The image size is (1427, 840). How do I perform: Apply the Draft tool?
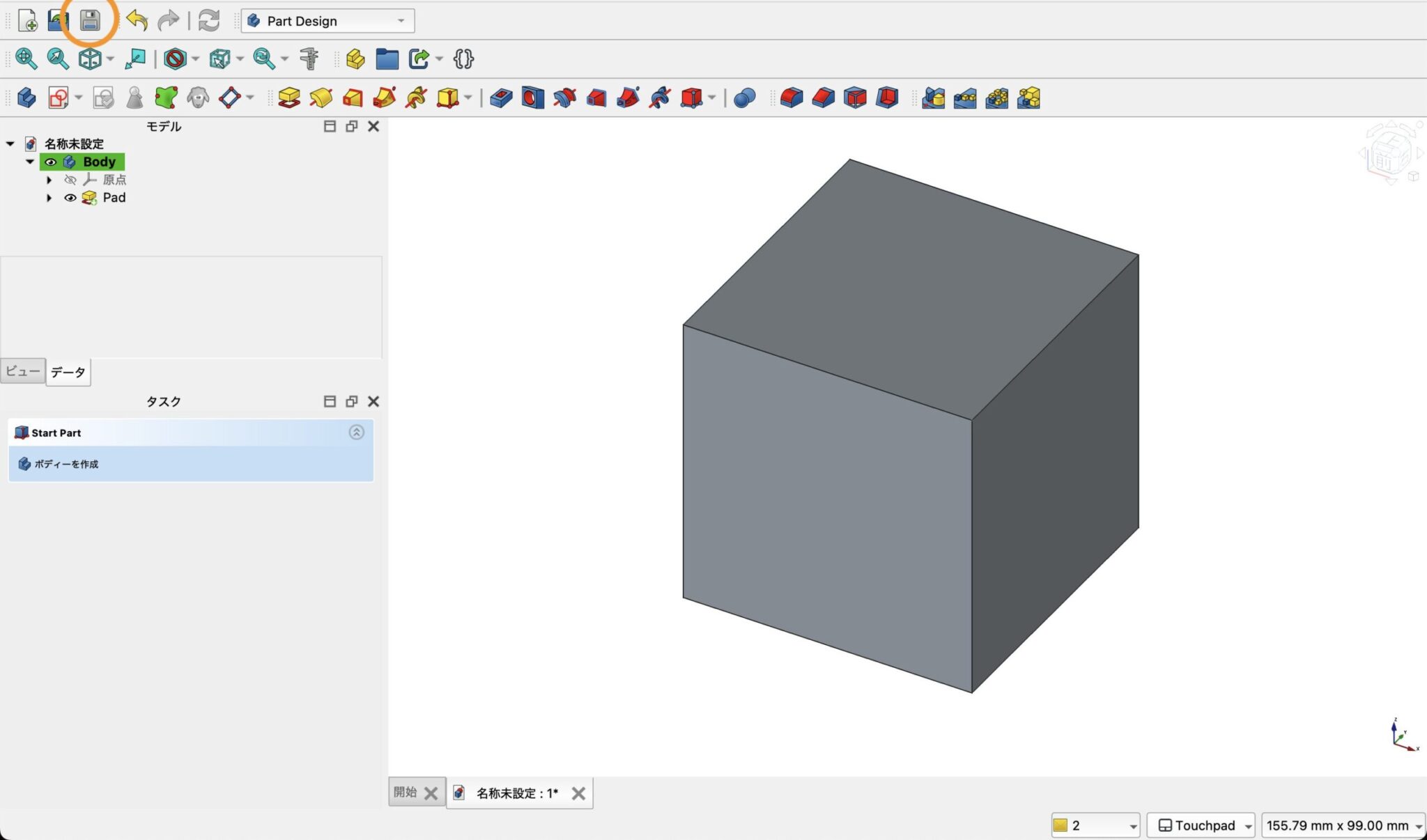[x=855, y=98]
